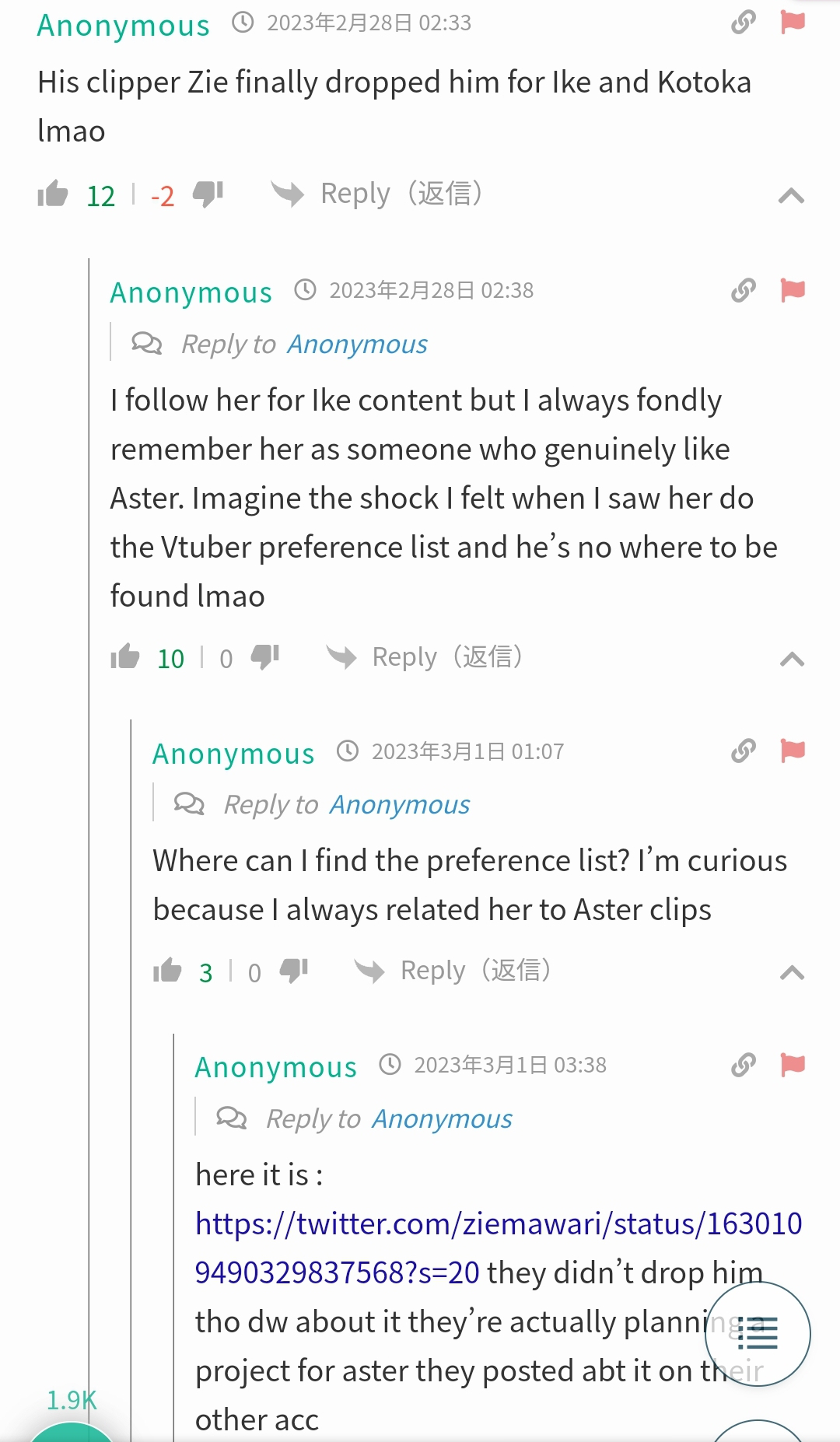The width and height of the screenshot is (840, 1442).
Task: Open the twitter.com/ziemawari status link
Action: (499, 1248)
